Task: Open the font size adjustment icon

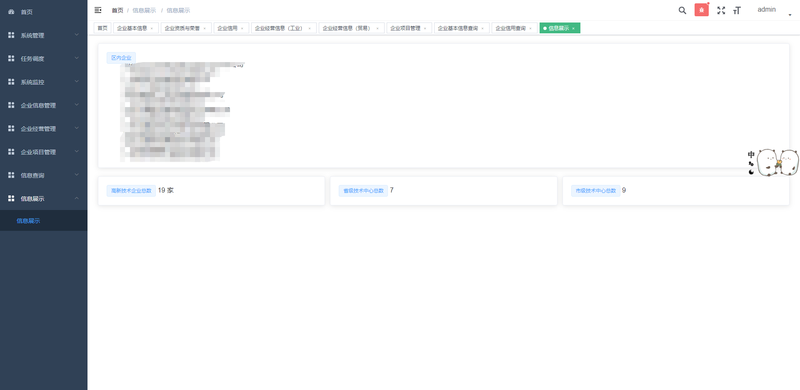Action: 737,10
